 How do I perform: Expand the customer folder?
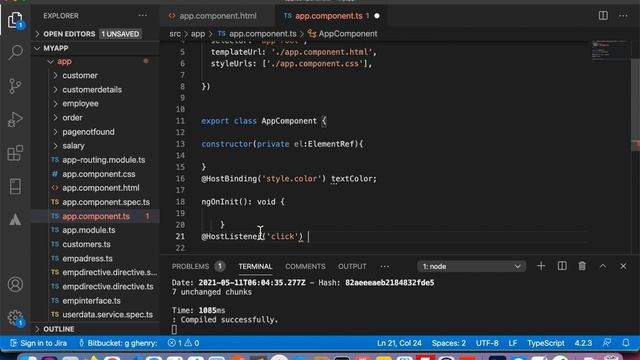pyautogui.click(x=96, y=76)
